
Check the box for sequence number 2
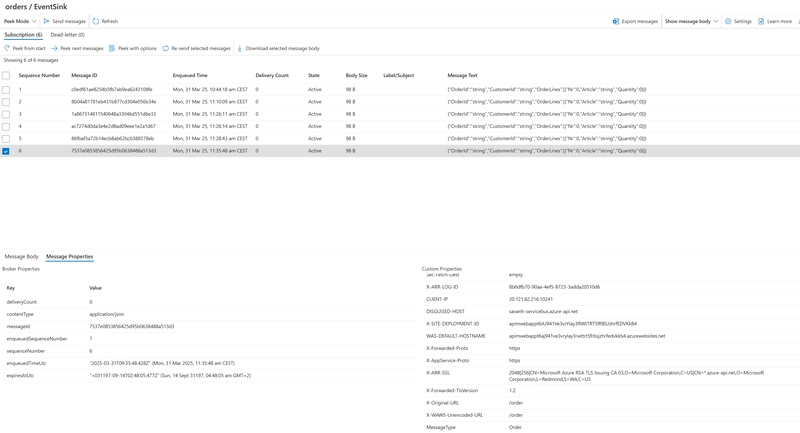[6, 102]
